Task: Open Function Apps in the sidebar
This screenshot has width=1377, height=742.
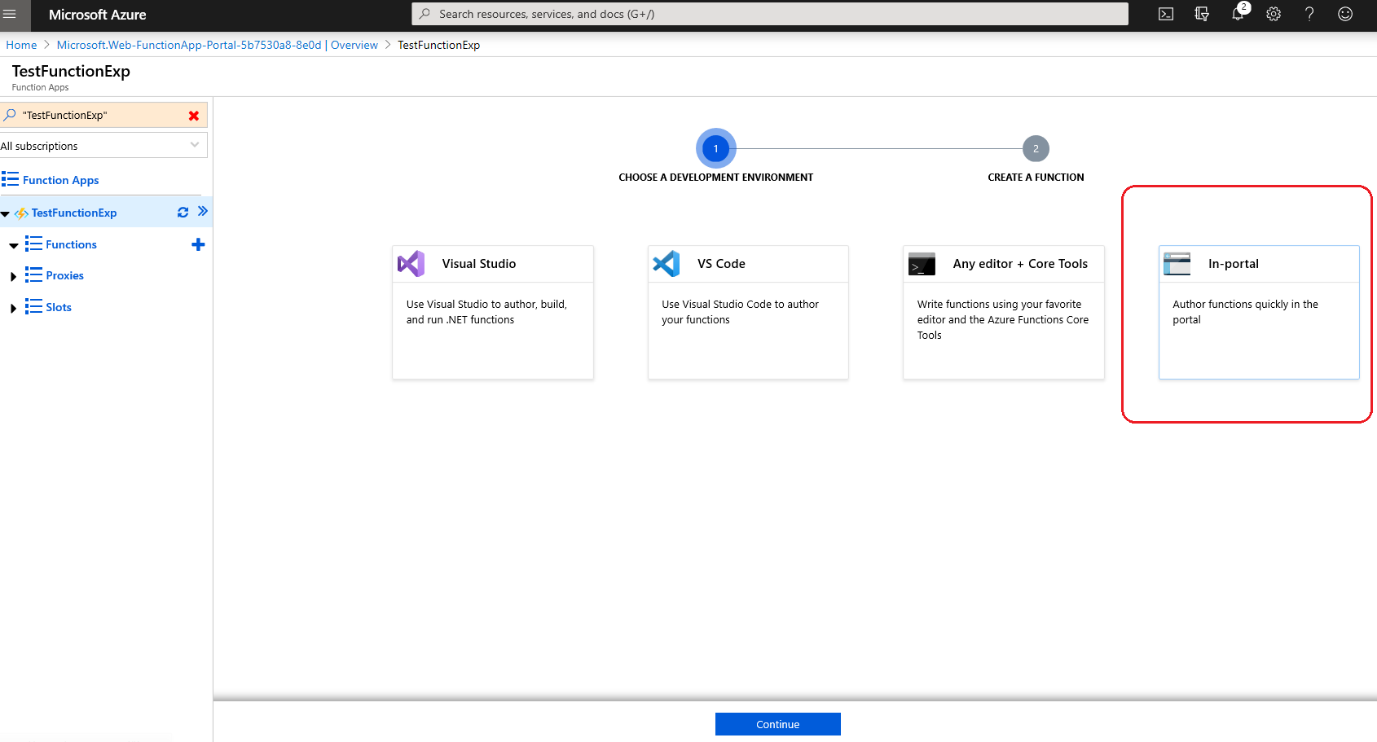Action: [61, 180]
